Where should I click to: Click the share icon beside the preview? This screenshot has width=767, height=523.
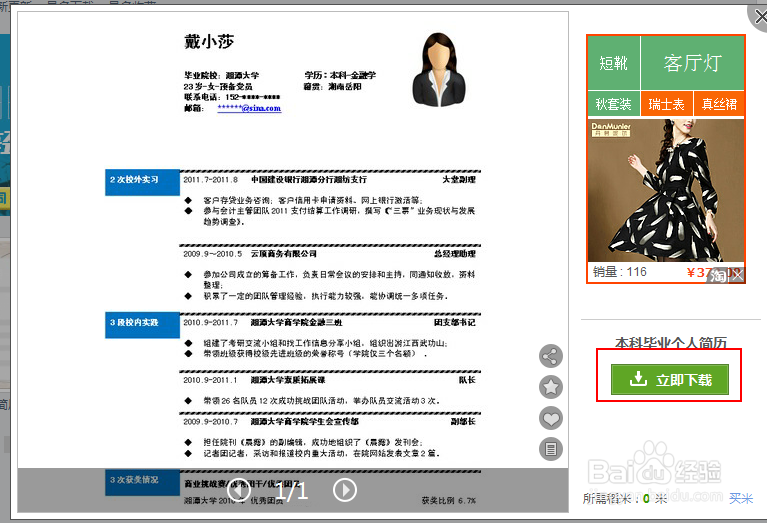[551, 356]
